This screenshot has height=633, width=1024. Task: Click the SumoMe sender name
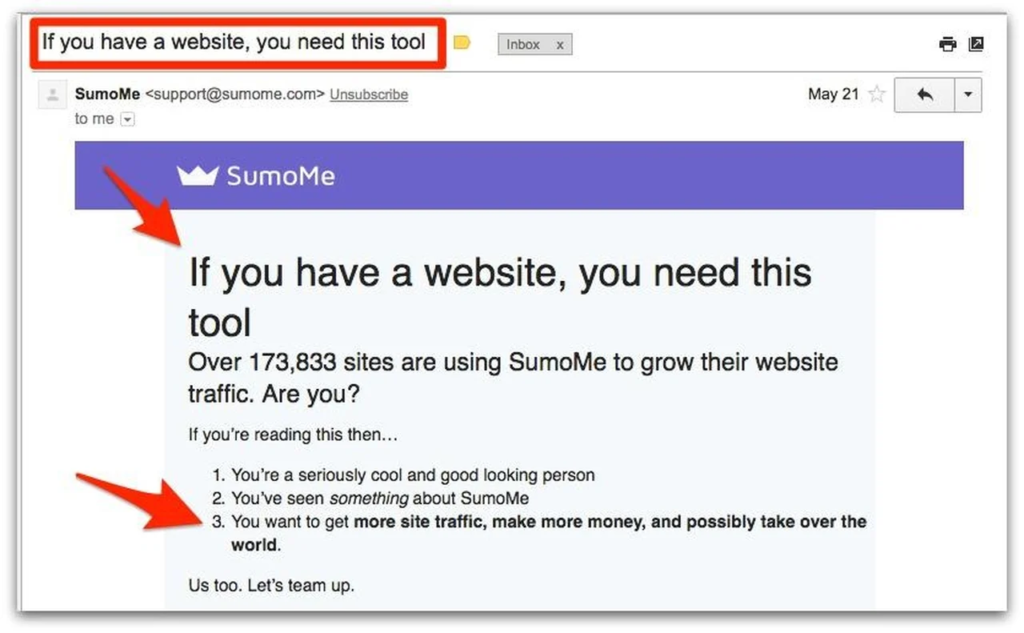pos(103,93)
